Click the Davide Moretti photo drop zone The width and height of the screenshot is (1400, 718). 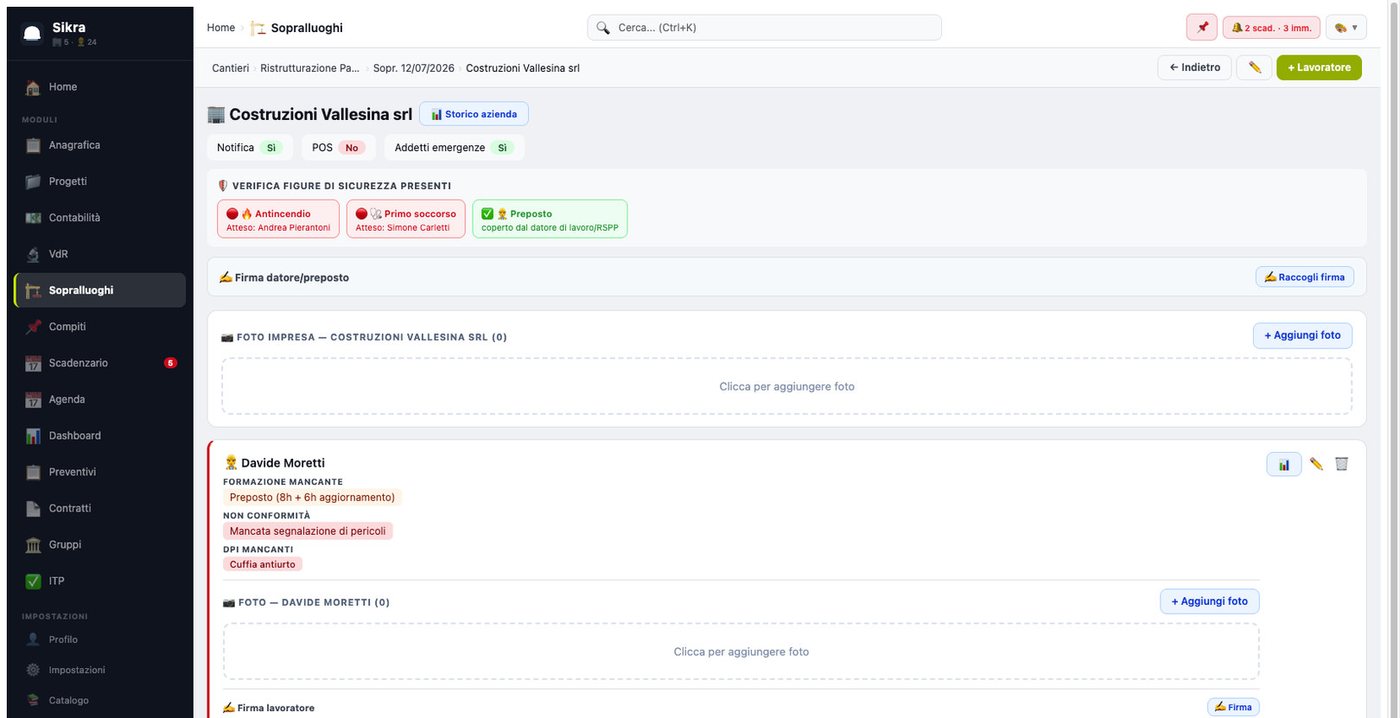[x=741, y=651]
